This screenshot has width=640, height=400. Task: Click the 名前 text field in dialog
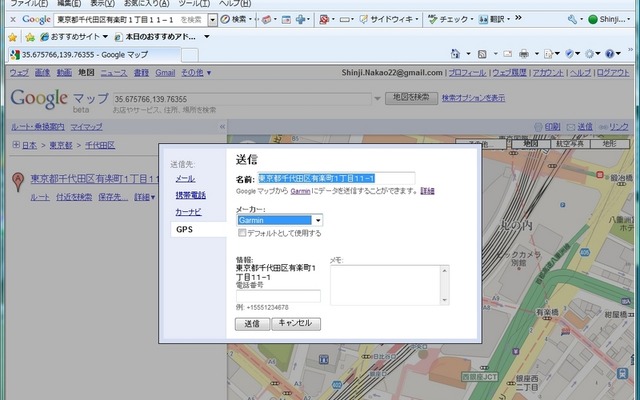[336, 178]
